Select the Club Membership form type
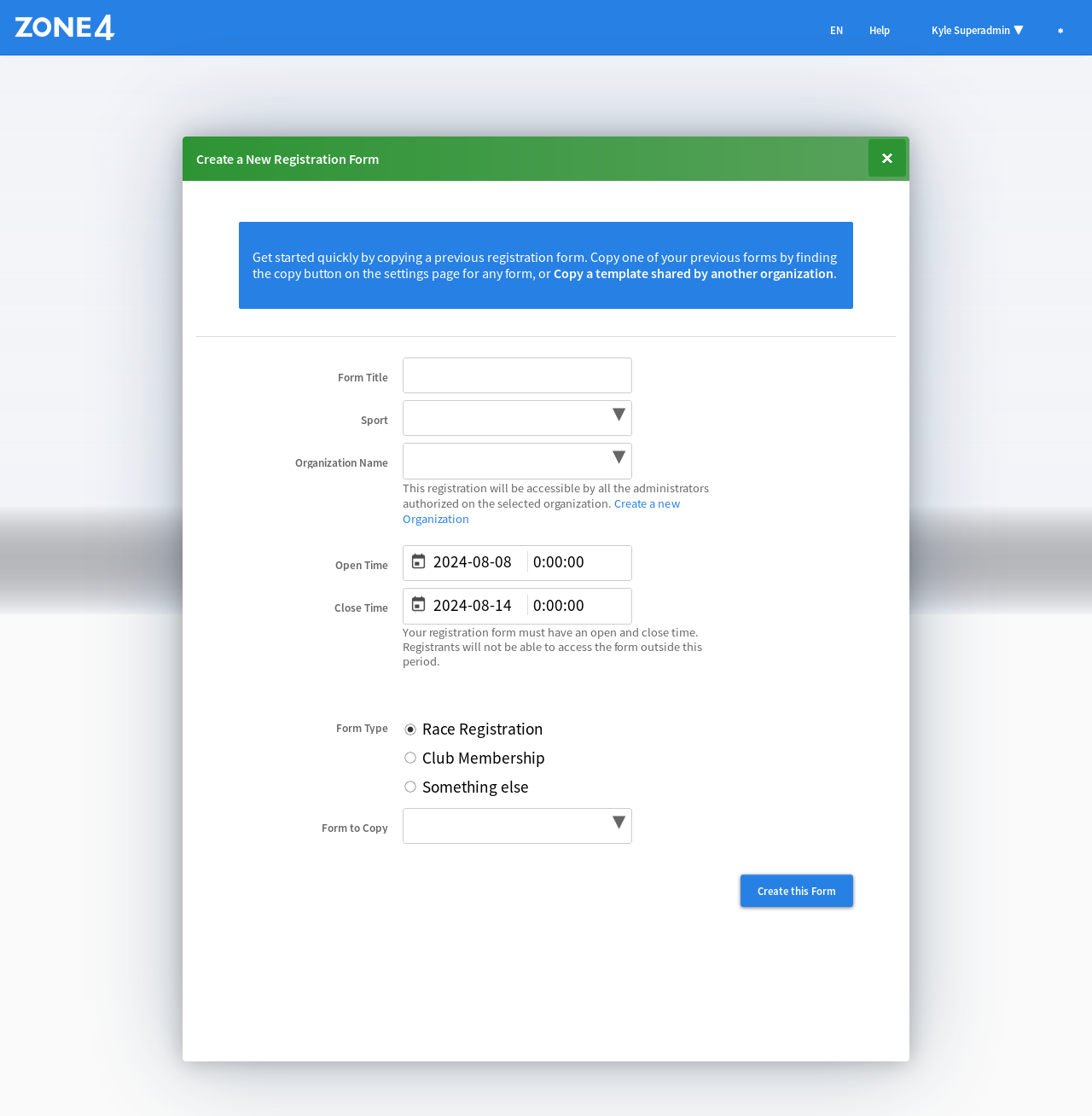This screenshot has width=1092, height=1116. click(410, 759)
